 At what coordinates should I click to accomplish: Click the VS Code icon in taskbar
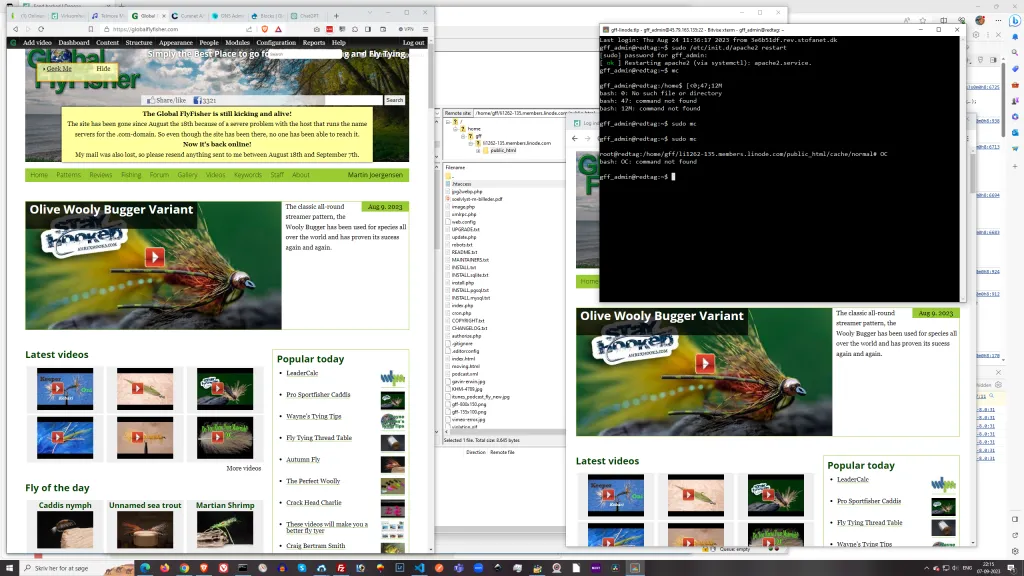(420, 567)
